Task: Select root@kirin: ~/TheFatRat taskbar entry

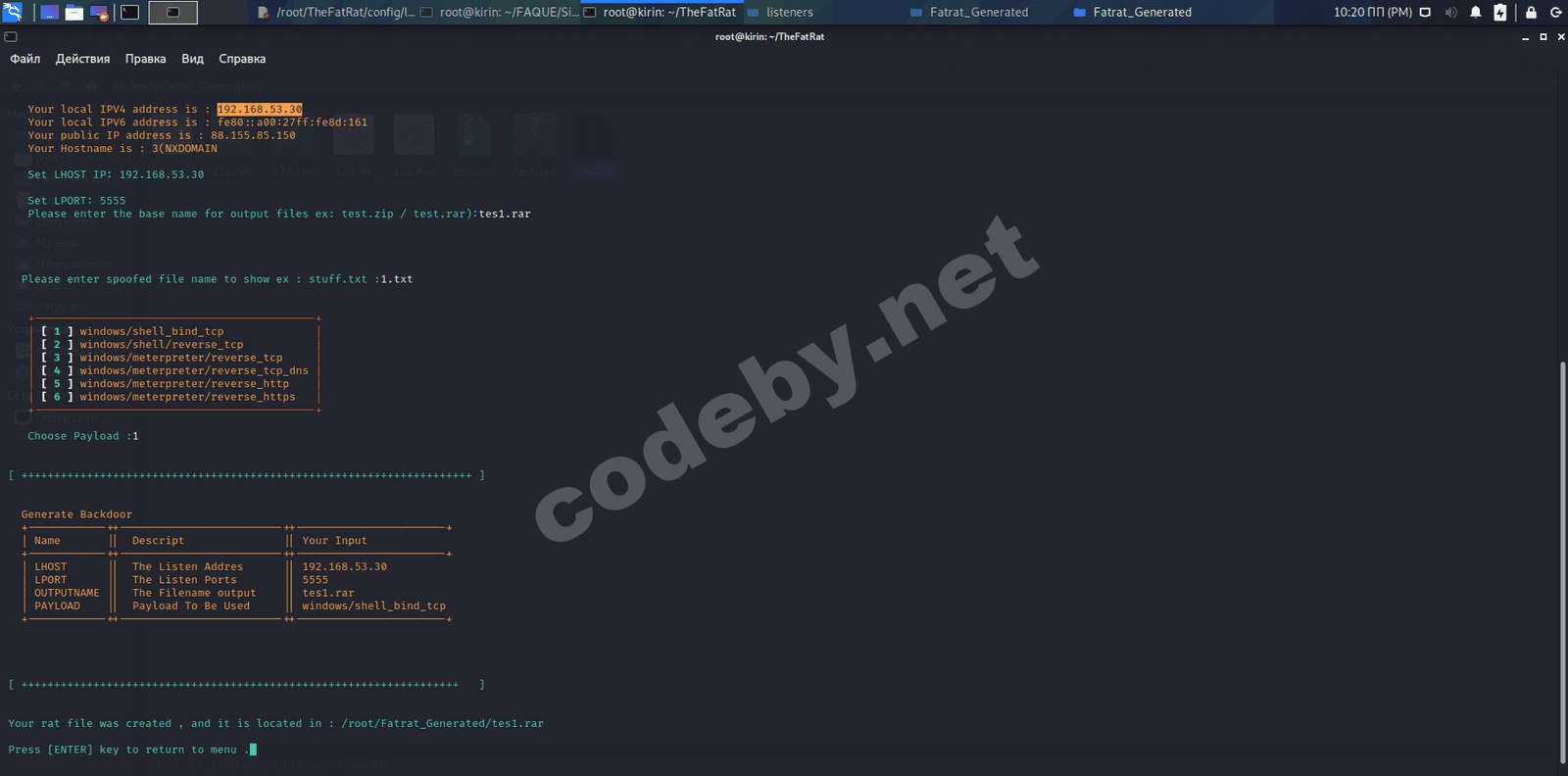Action: [662, 13]
